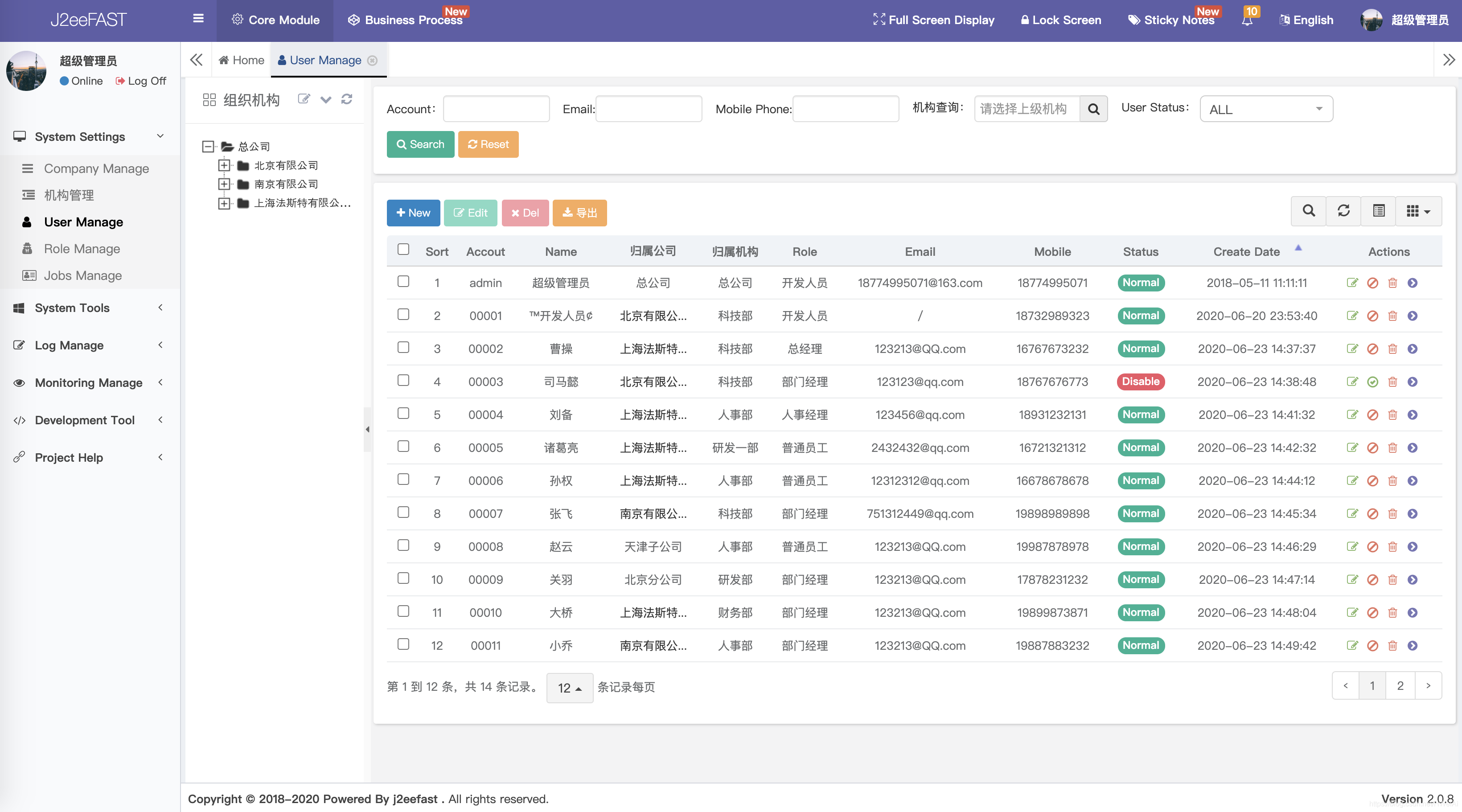The image size is (1462, 812).
Task: Open more actions arrow for 刘备 row
Action: click(x=1413, y=415)
